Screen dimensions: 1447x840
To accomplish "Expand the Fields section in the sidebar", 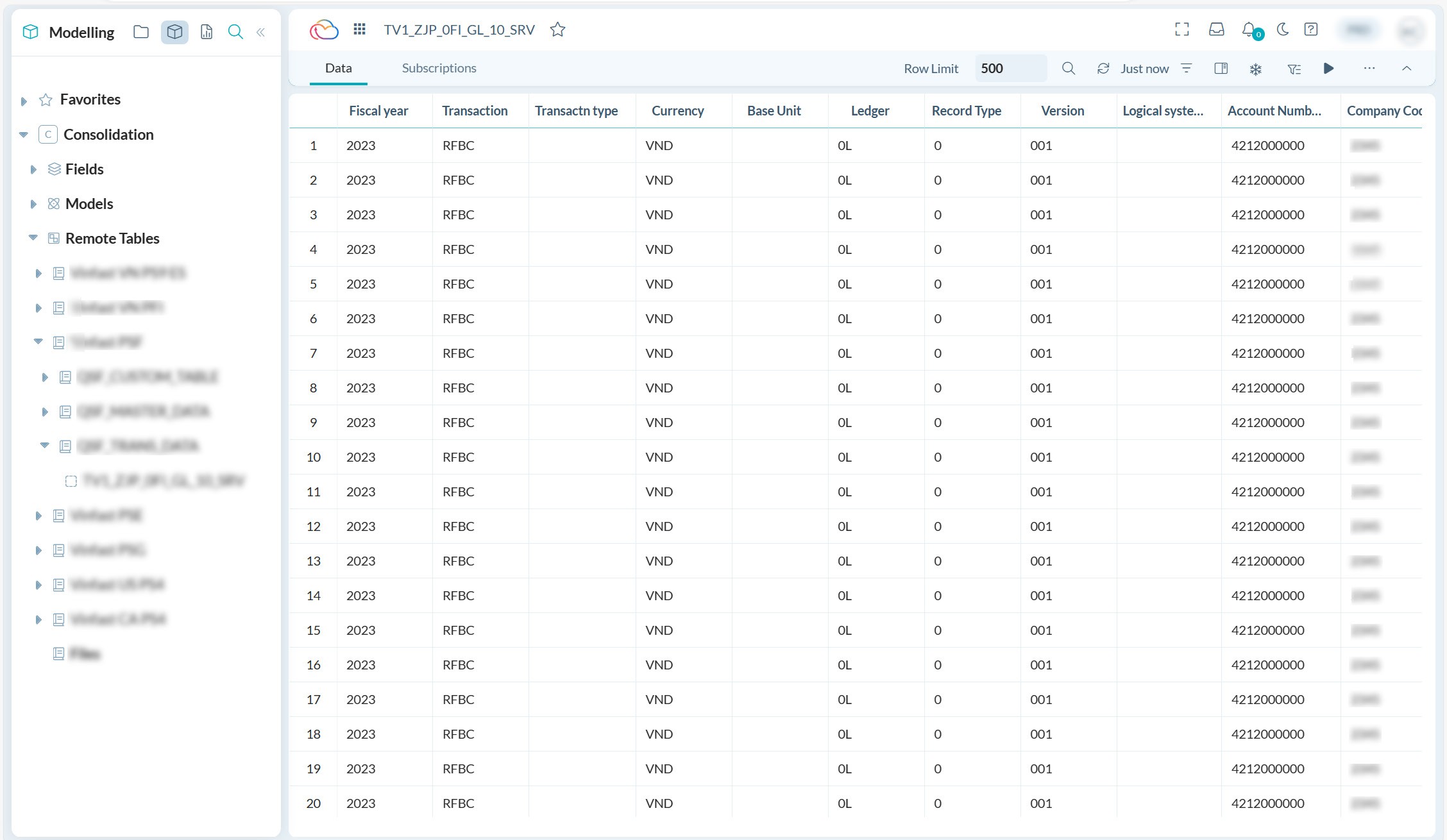I will coord(34,169).
